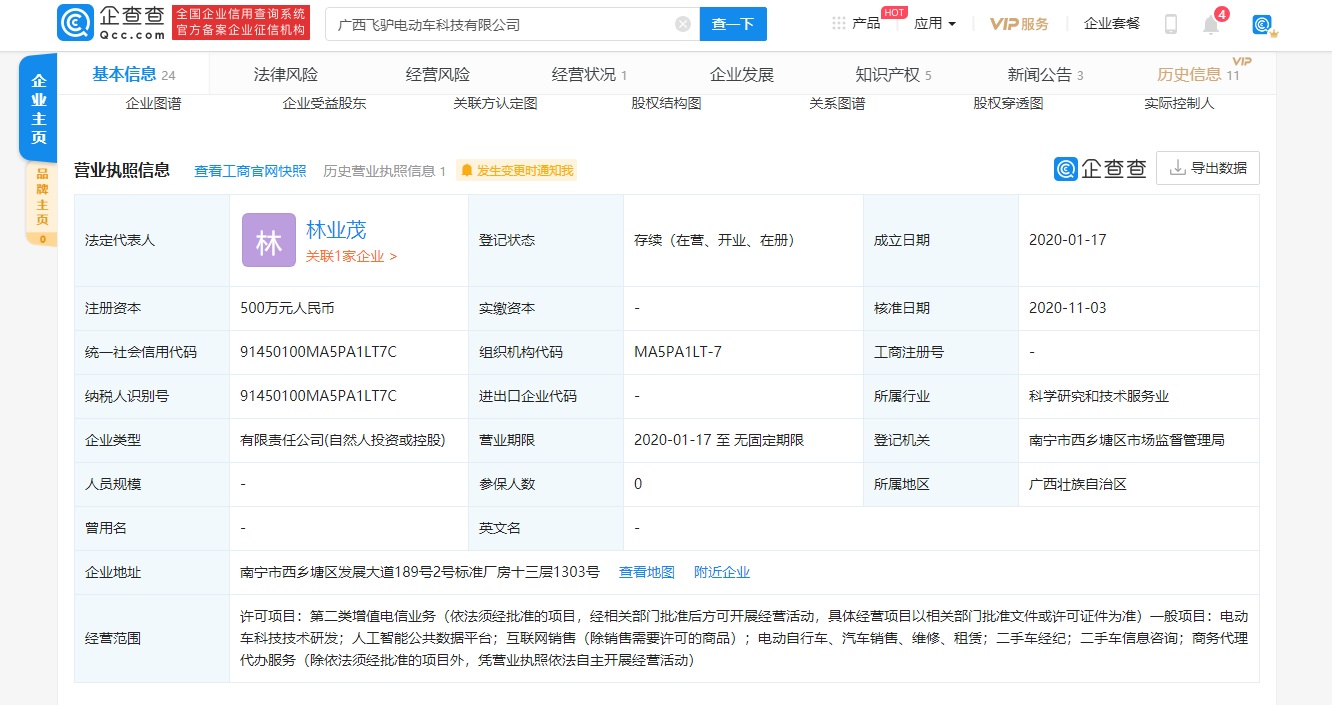This screenshot has height=705, width=1332.
Task: Open the VIP服务 link
Action: [1019, 23]
